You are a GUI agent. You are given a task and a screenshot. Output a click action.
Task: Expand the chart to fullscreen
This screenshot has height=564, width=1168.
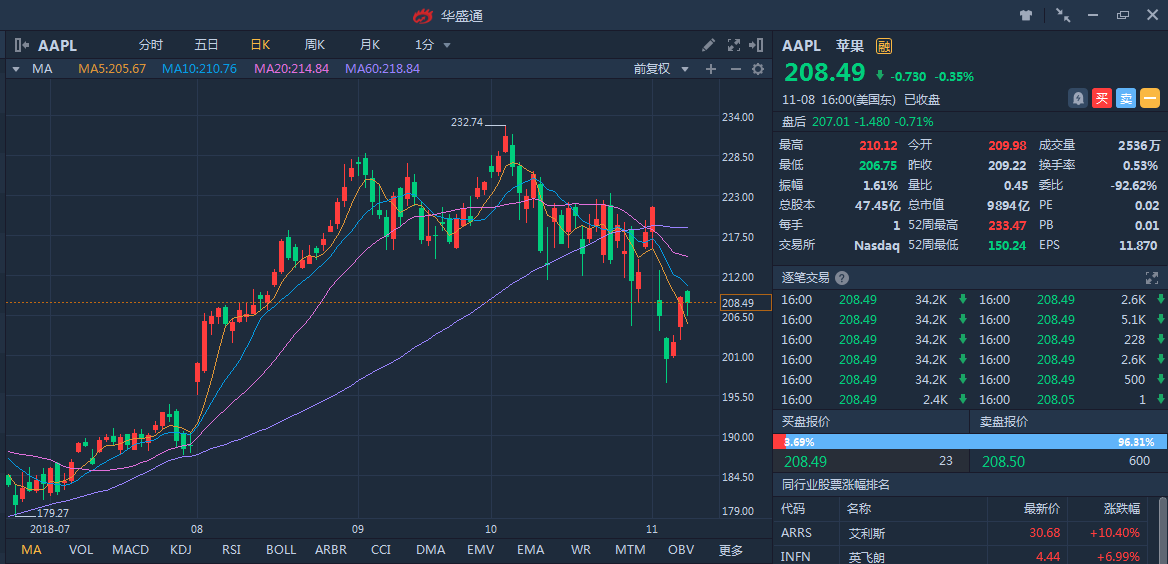pos(734,45)
